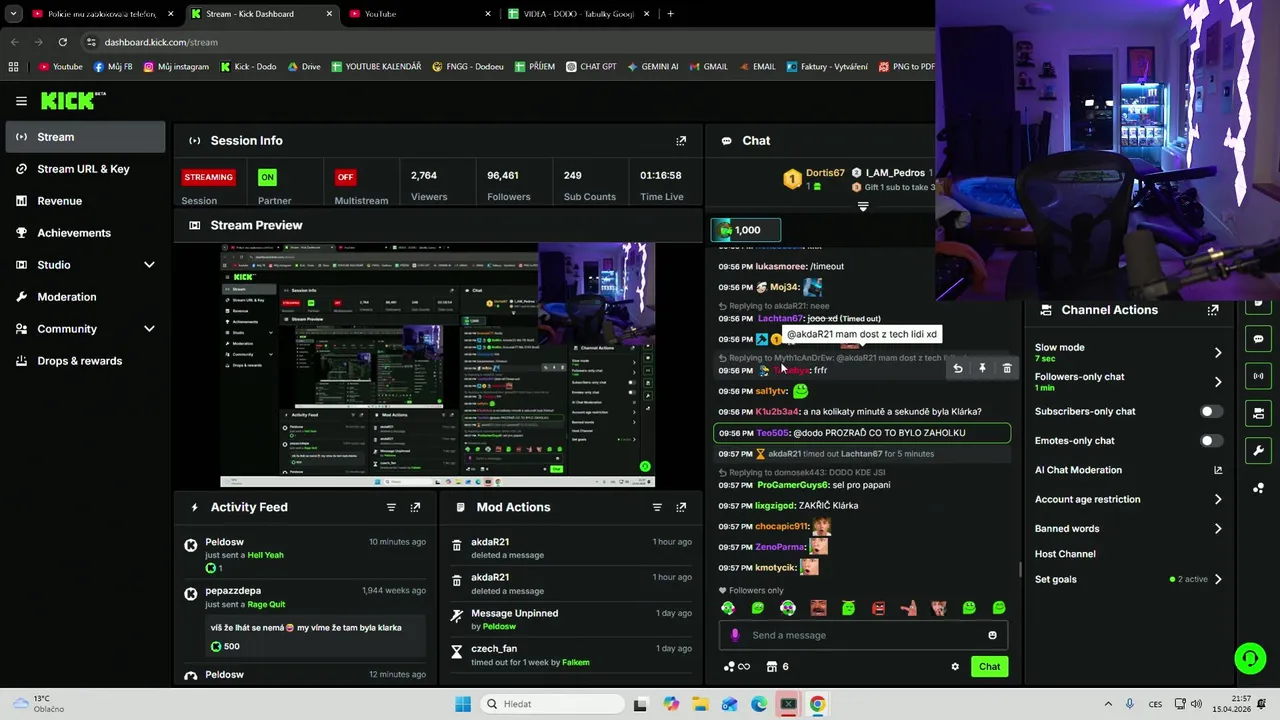Viewport: 1280px width, 720px height.
Task: Pop out the Activity Feed panel
Action: coord(415,507)
